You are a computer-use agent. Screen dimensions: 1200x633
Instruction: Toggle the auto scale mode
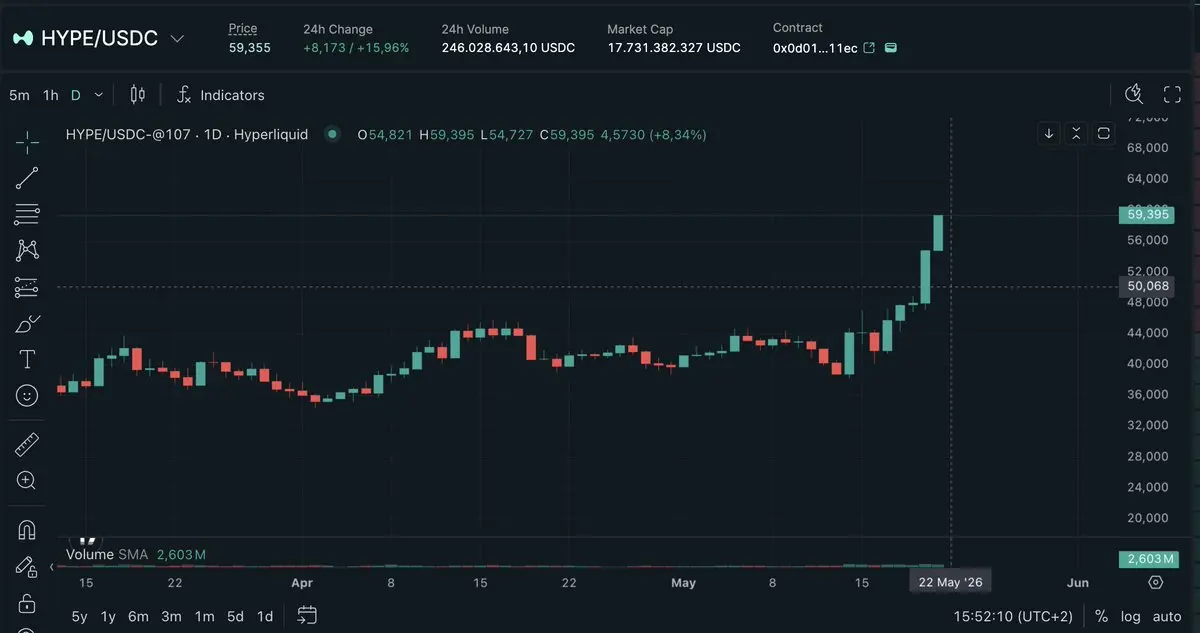pyautogui.click(x=1167, y=616)
